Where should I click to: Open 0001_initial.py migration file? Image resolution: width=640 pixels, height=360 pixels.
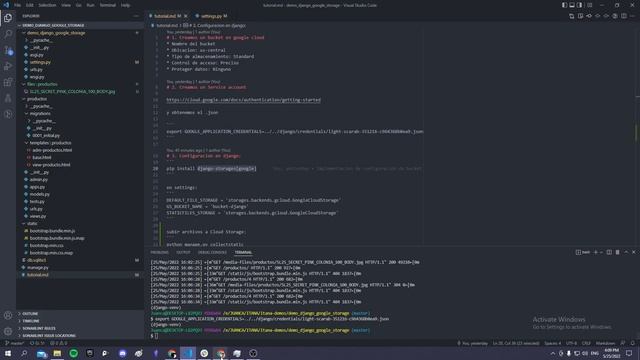(46, 136)
